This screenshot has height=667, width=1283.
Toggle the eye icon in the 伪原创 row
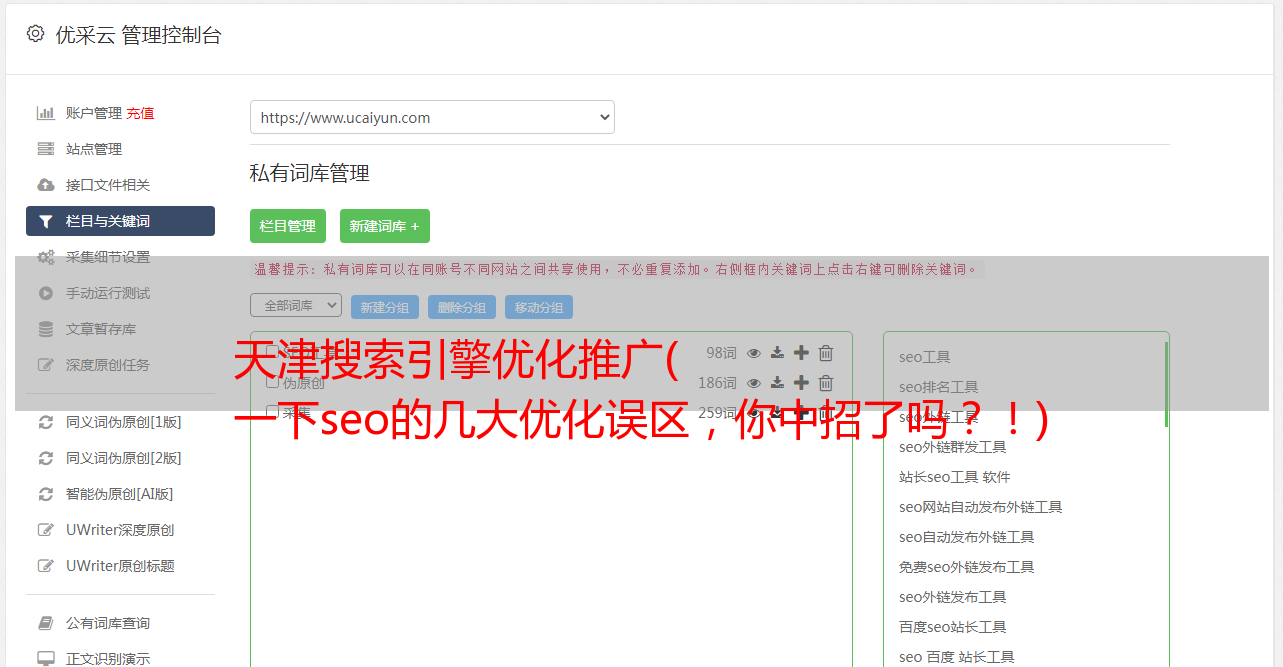click(754, 383)
